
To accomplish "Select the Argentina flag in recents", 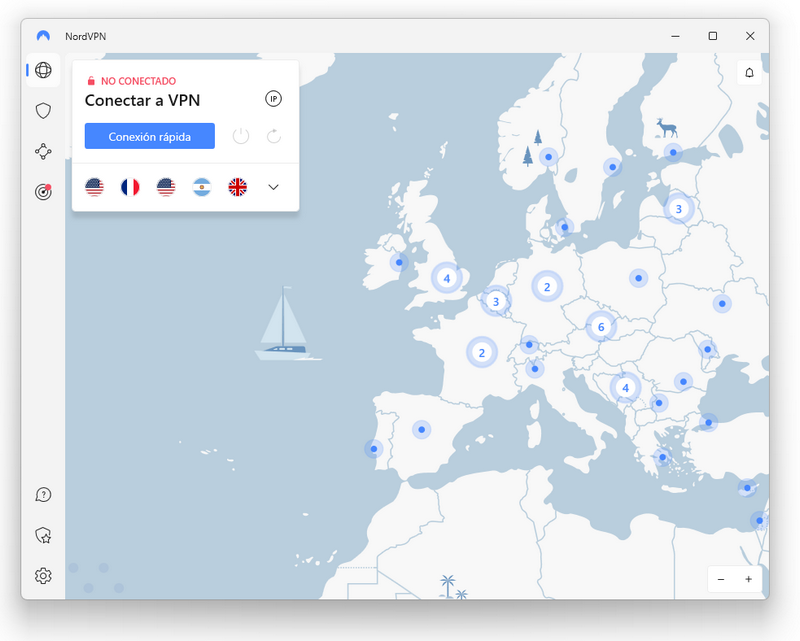I will tap(202, 187).
